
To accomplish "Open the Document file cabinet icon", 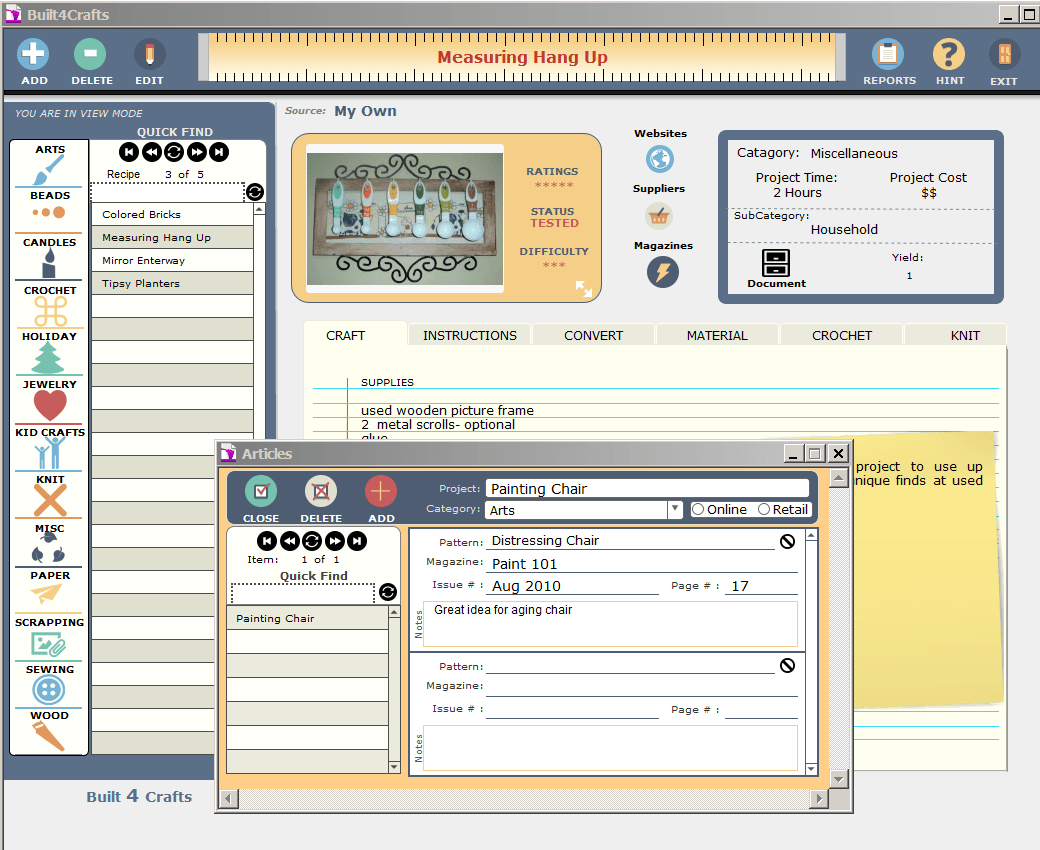I will 776,263.
